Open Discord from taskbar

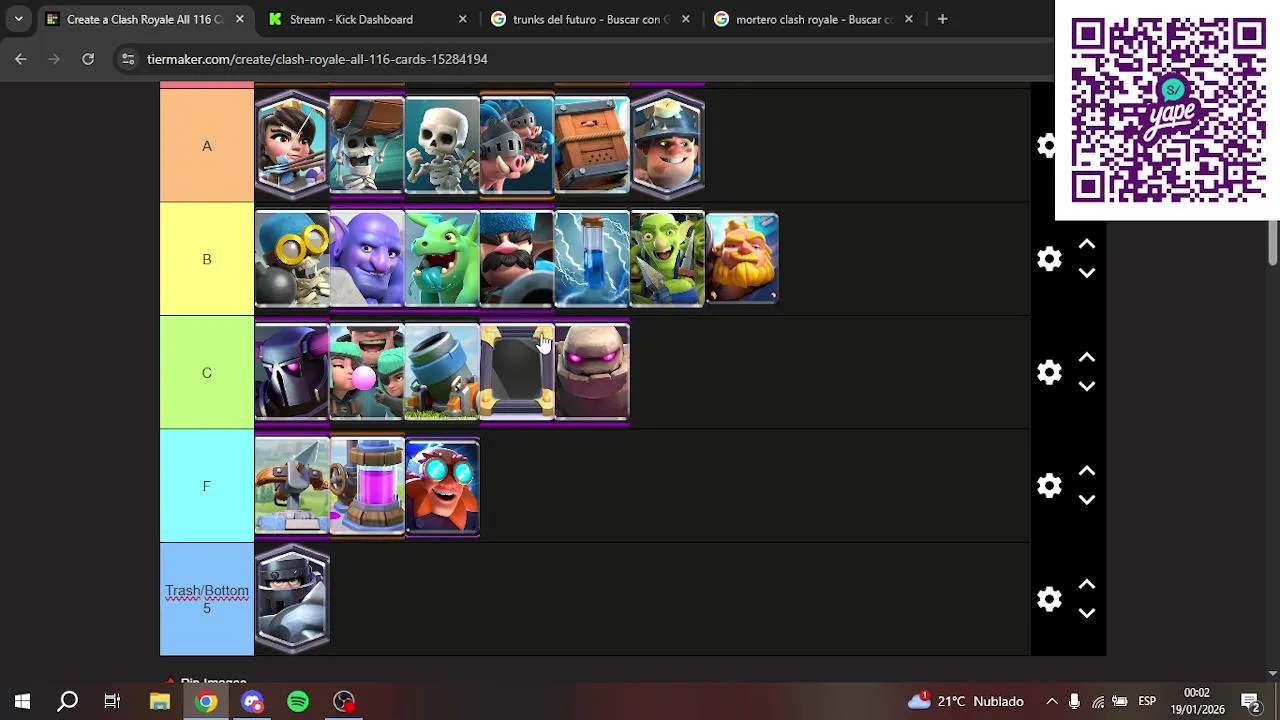click(x=252, y=701)
